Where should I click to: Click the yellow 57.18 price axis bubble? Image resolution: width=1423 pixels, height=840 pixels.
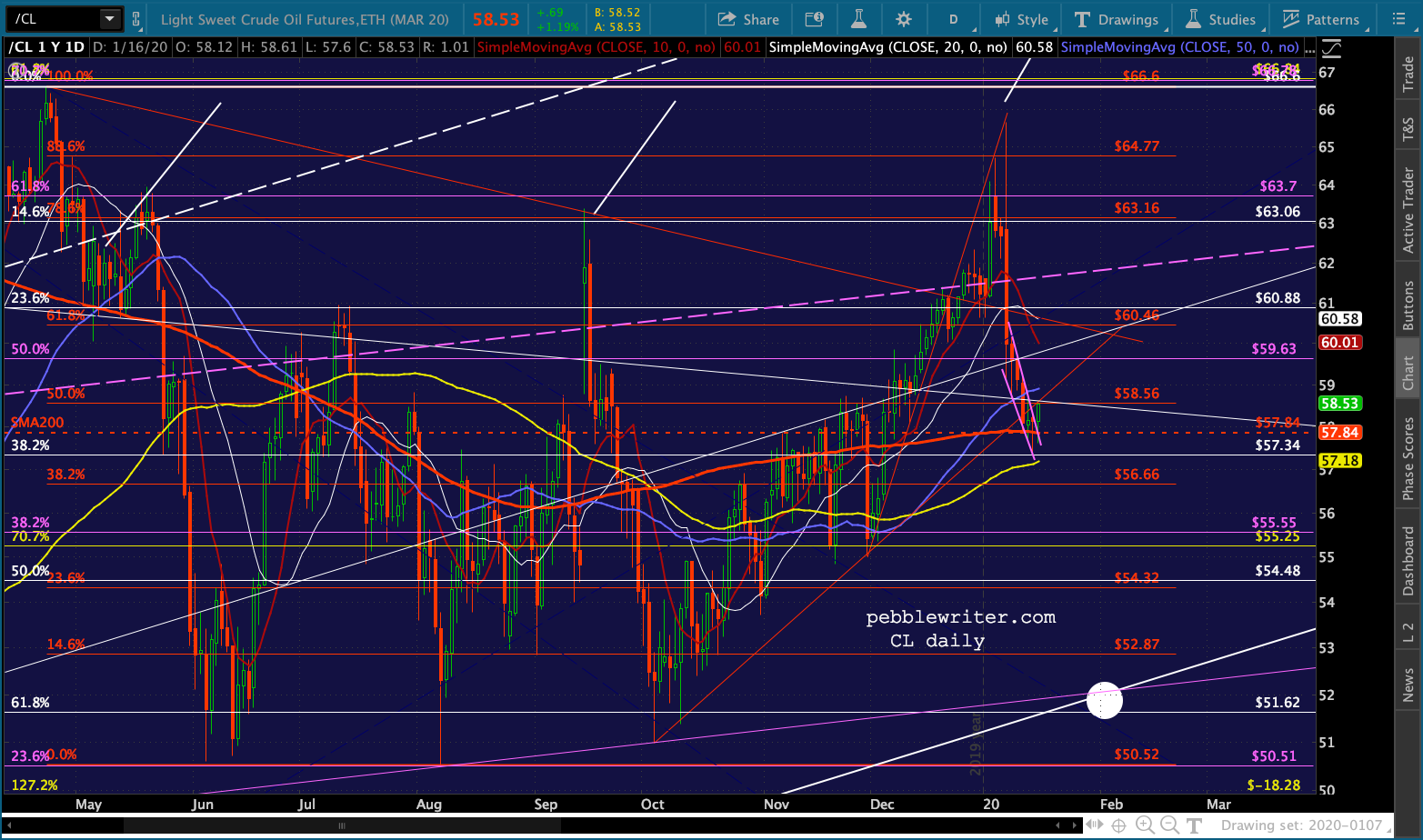tap(1340, 461)
